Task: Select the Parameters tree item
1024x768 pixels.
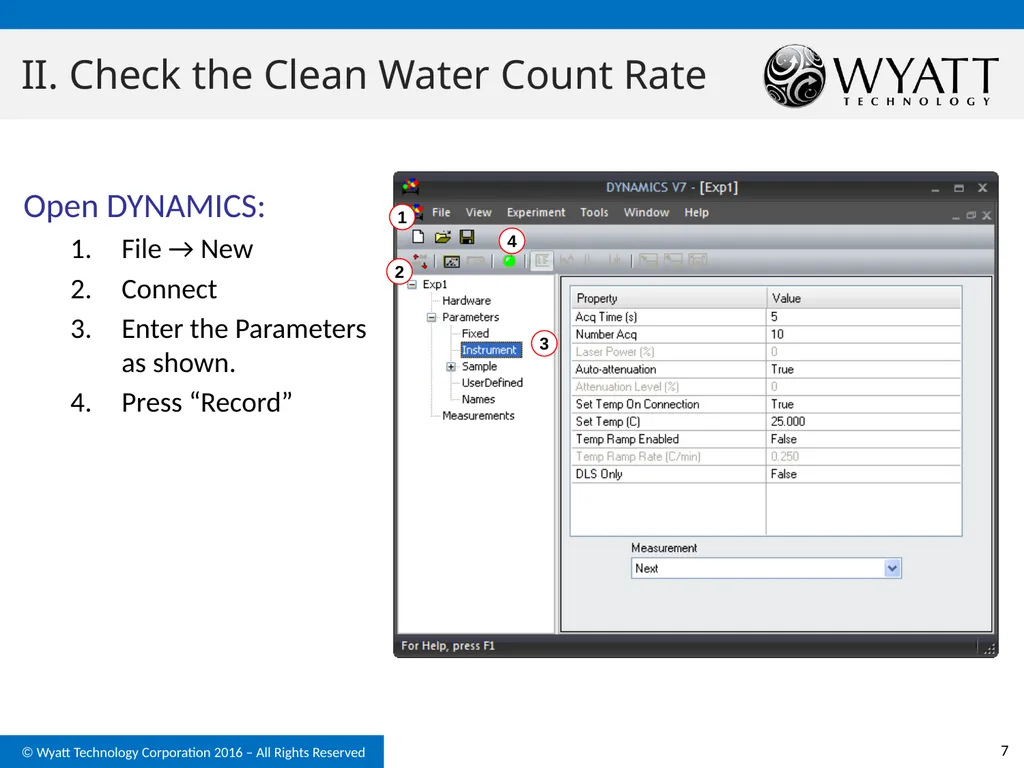Action: click(x=470, y=317)
